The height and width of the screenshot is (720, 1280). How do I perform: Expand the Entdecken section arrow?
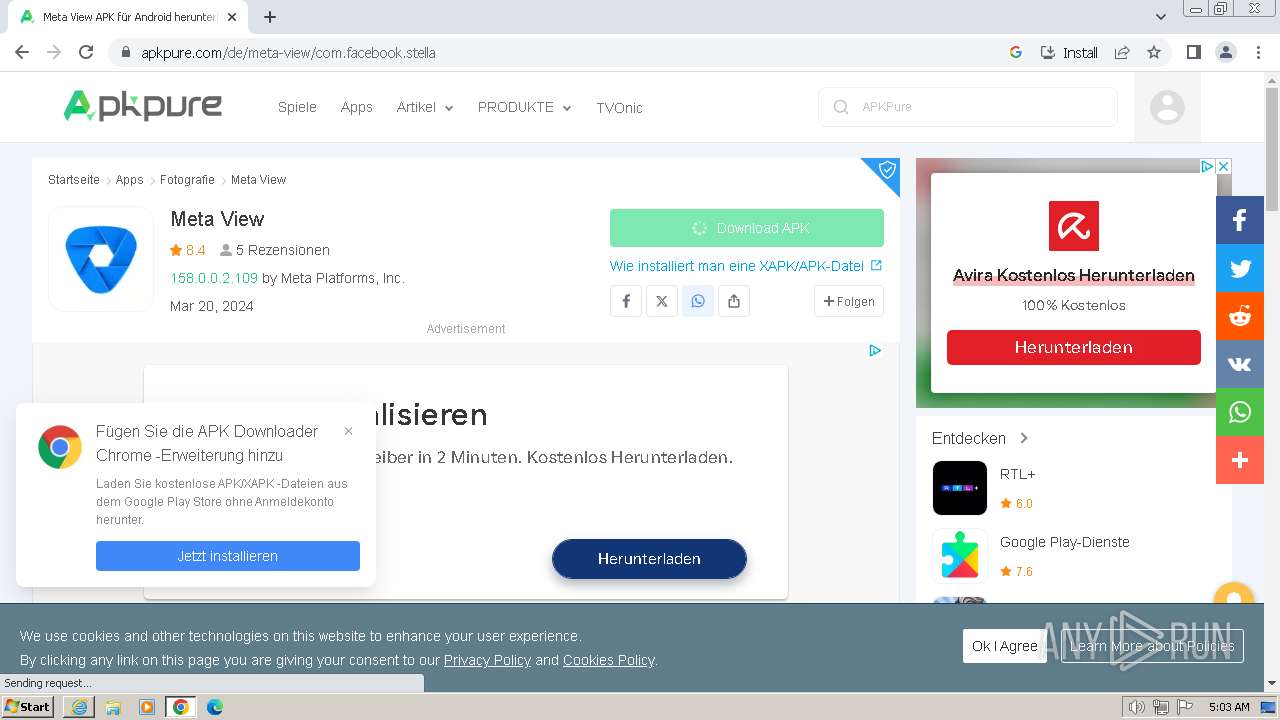(x=1024, y=438)
